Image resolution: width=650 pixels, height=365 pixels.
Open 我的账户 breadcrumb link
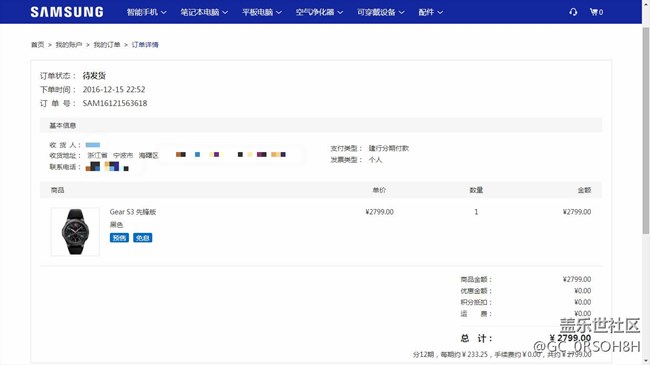69,44
